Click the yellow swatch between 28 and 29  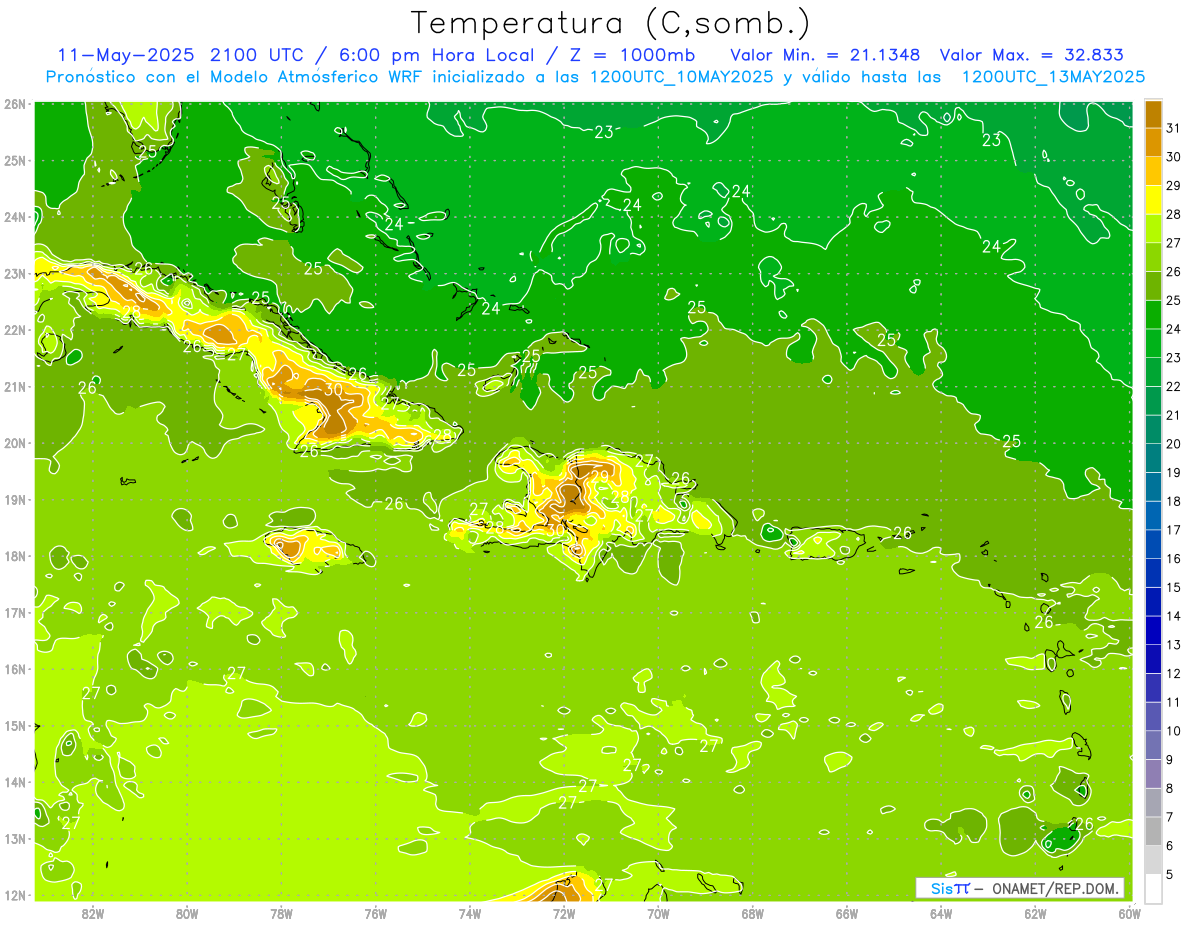point(1154,200)
